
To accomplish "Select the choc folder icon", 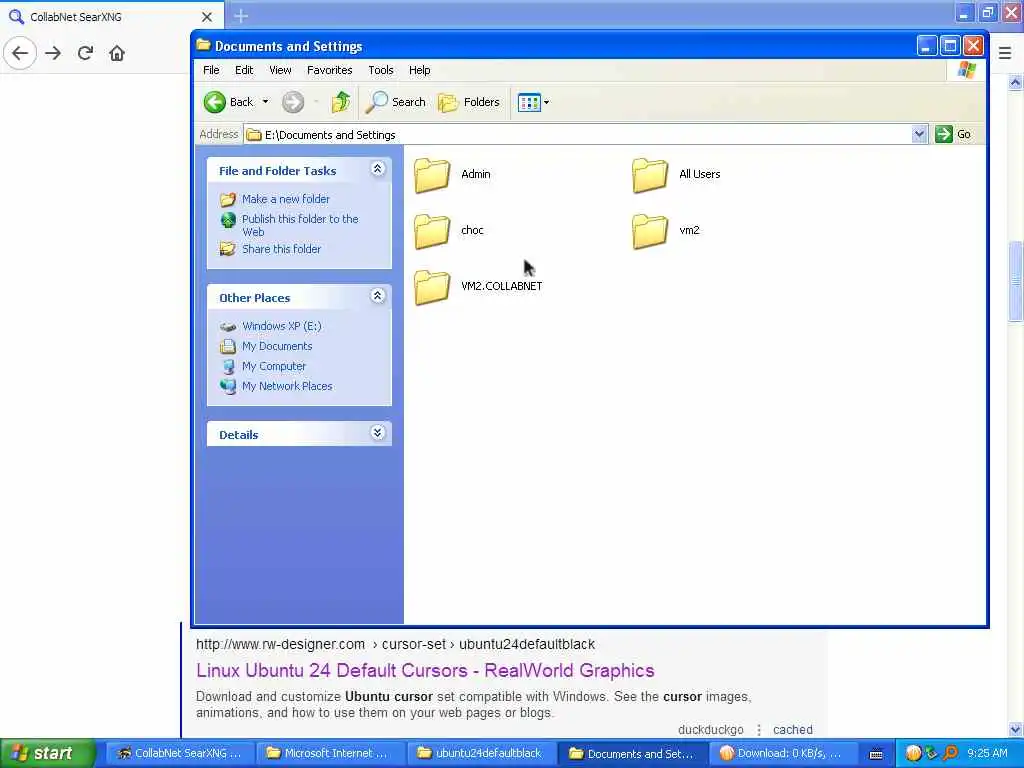I will pos(432,231).
